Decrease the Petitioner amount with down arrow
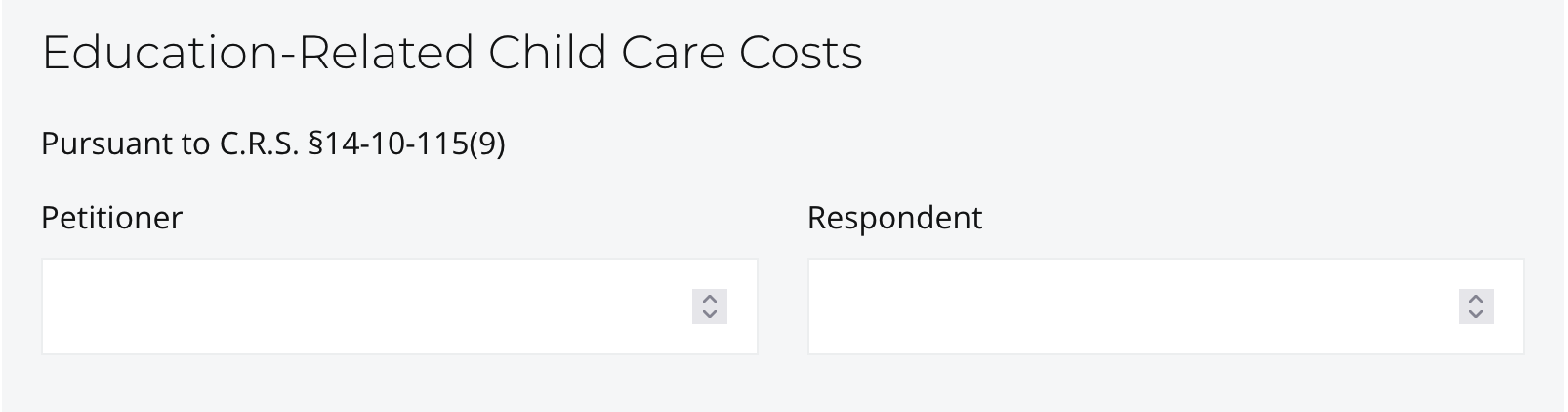This screenshot has width=1568, height=412. pyautogui.click(x=710, y=314)
